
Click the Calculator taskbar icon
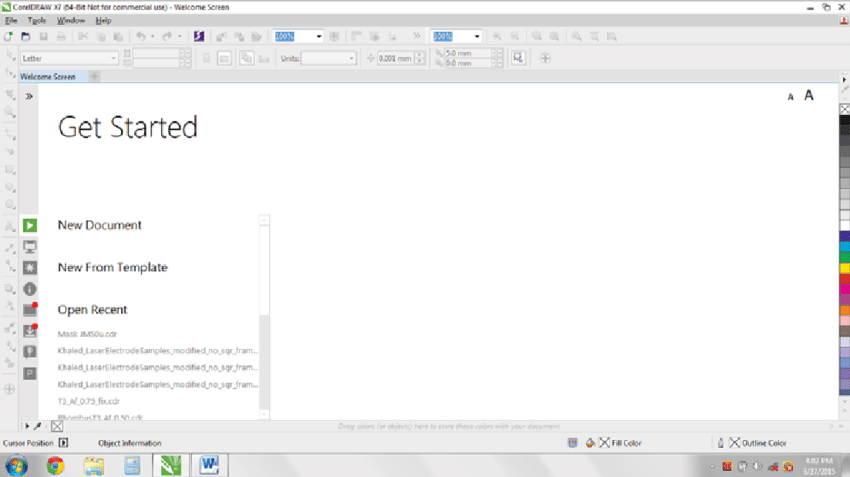[132, 465]
